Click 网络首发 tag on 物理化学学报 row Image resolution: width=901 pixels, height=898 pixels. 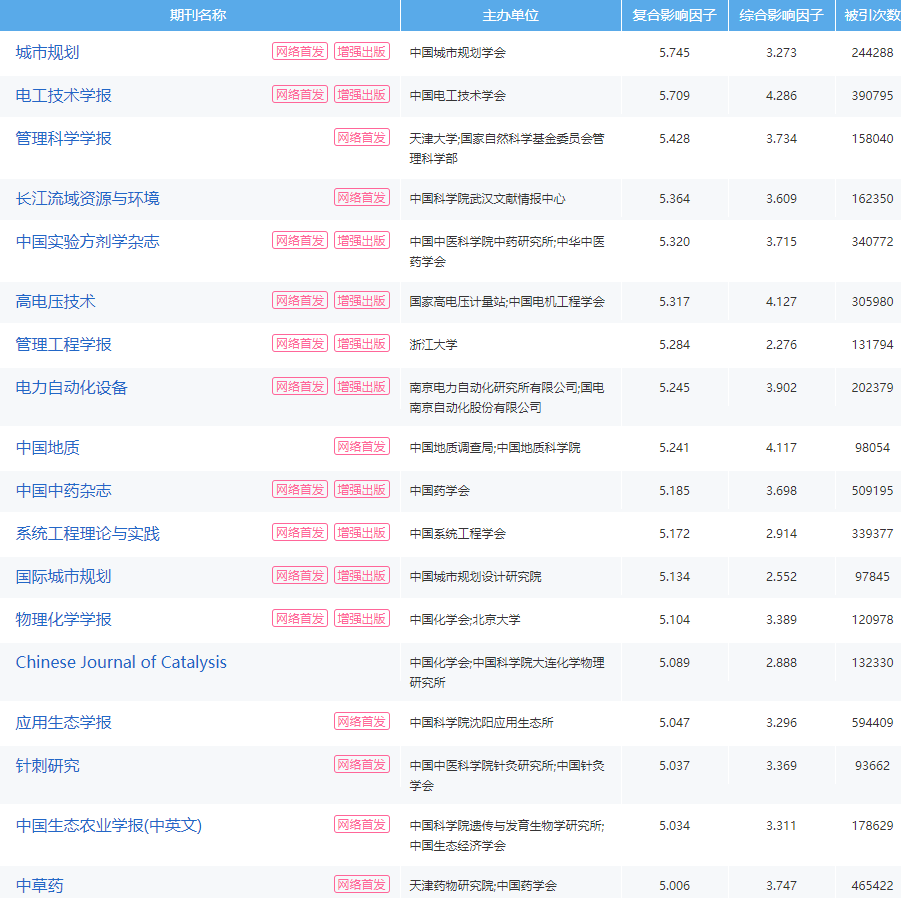coord(300,619)
